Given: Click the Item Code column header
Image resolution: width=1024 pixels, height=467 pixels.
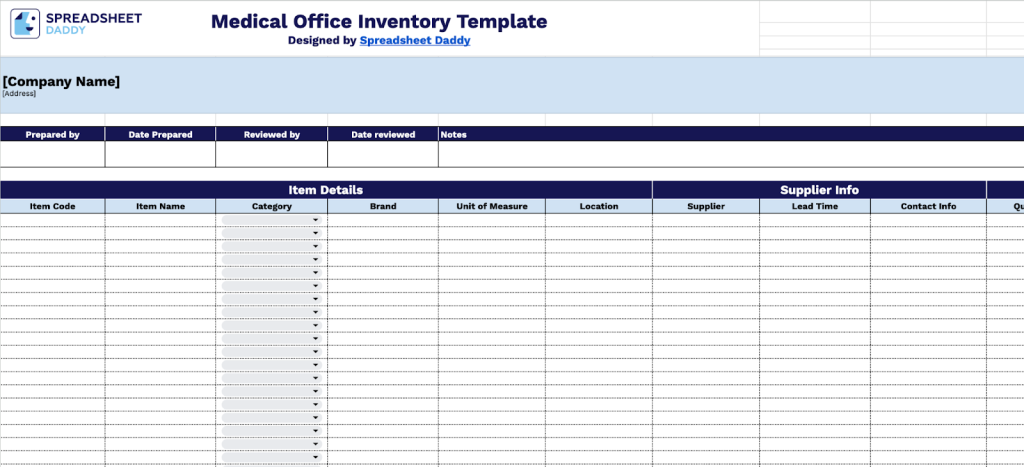Looking at the screenshot, I should tap(52, 207).
